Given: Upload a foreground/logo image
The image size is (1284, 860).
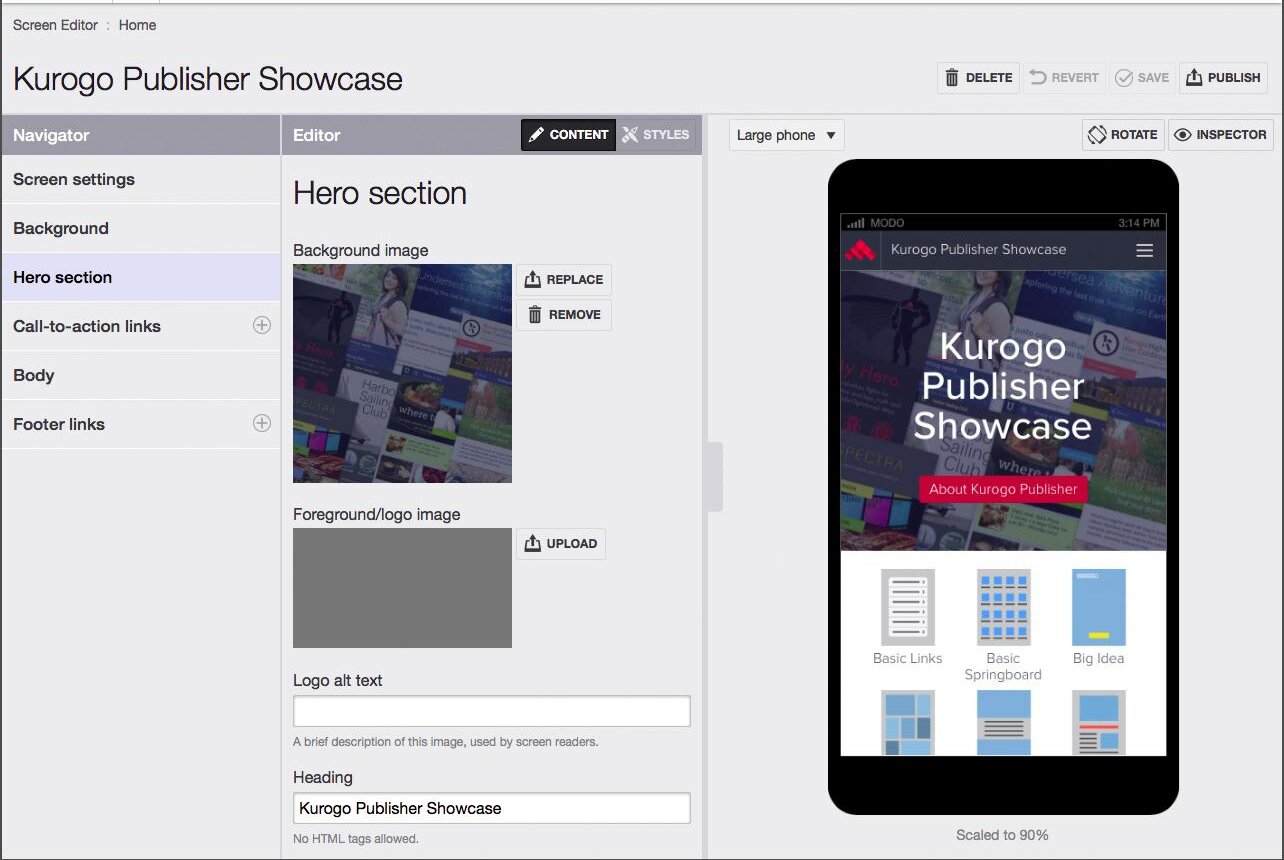Looking at the screenshot, I should [x=561, y=544].
